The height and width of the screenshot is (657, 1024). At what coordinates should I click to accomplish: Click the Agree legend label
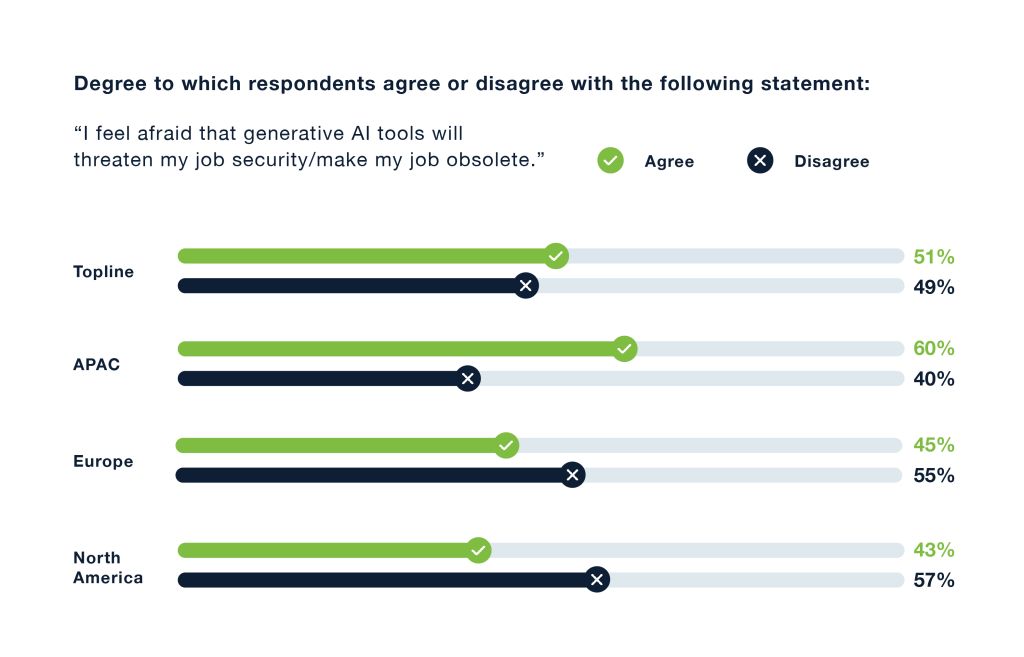(x=669, y=161)
